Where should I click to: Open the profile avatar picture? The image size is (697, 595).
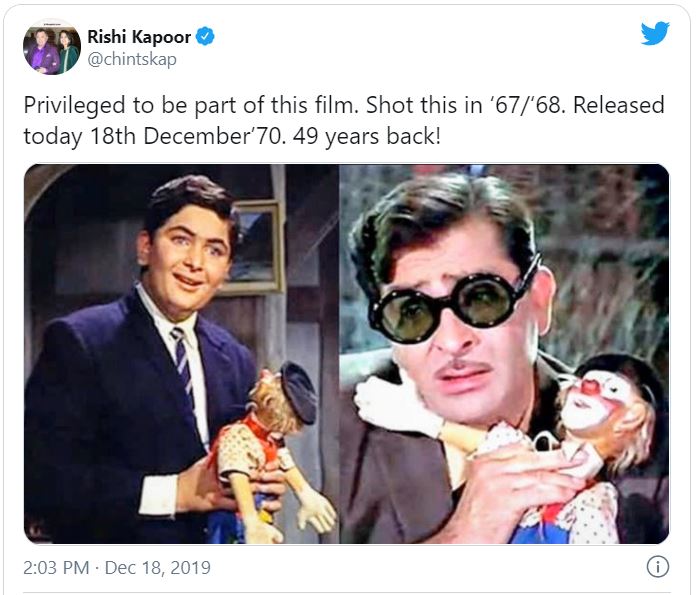pyautogui.click(x=52, y=47)
